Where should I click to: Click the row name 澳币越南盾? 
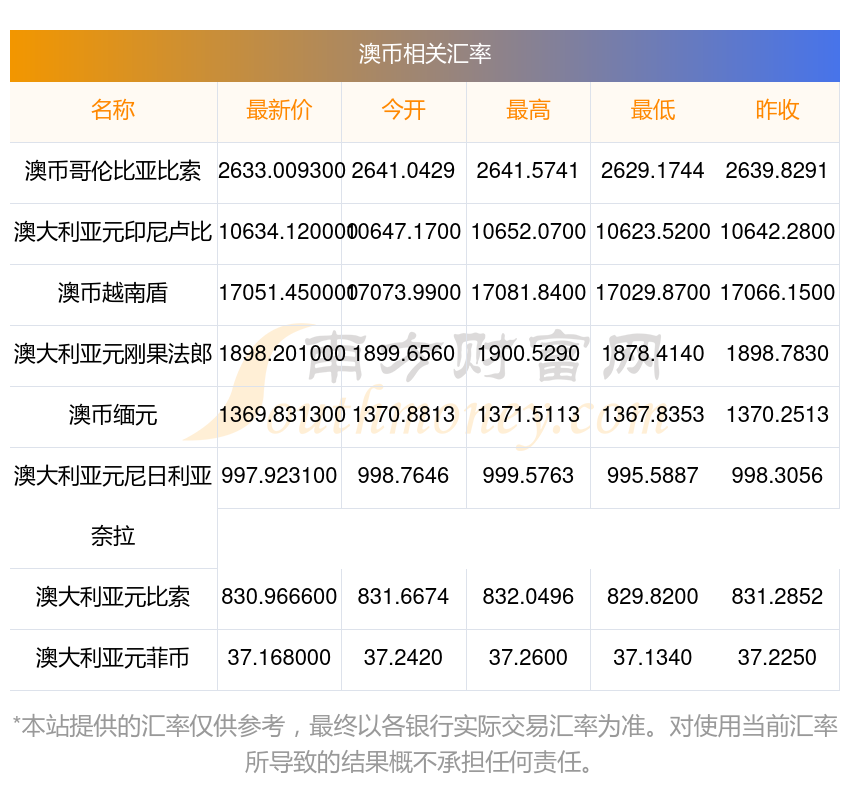coord(113,293)
